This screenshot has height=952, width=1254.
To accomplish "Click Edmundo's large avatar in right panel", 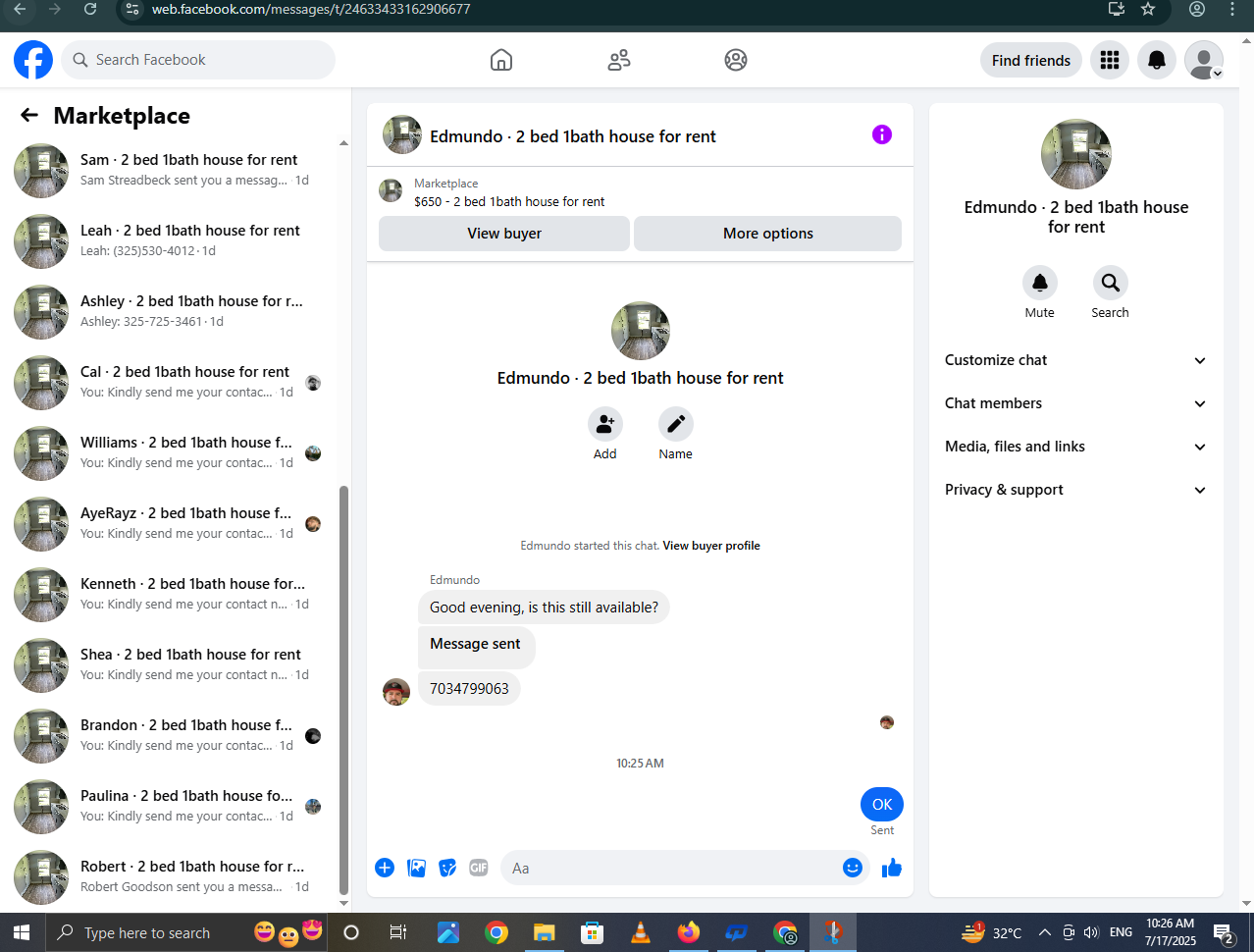I will click(x=1076, y=154).
